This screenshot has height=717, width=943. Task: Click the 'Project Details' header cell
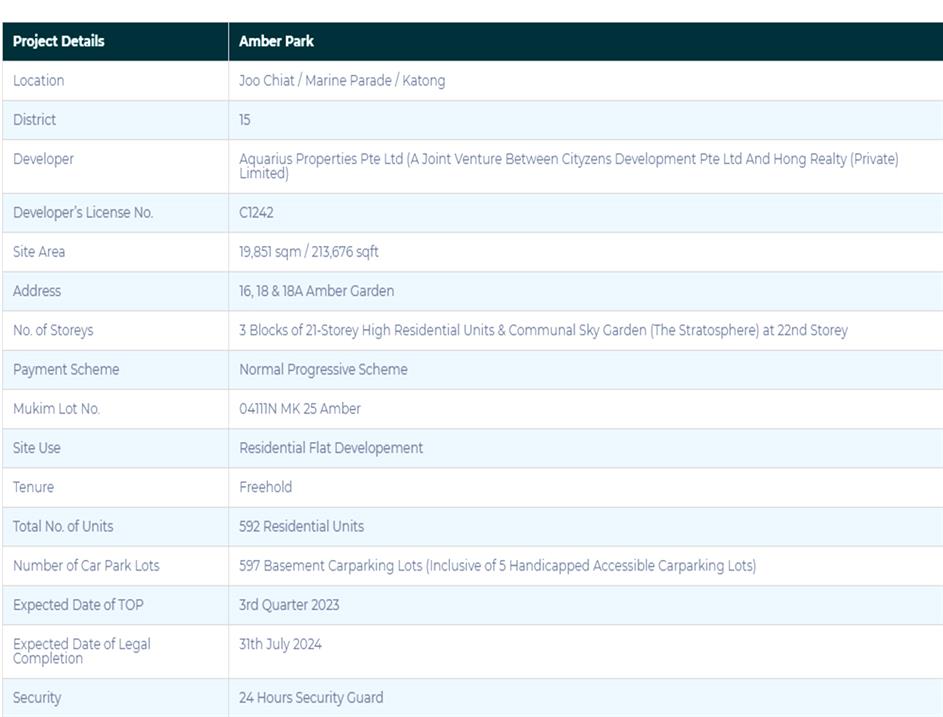pos(59,41)
